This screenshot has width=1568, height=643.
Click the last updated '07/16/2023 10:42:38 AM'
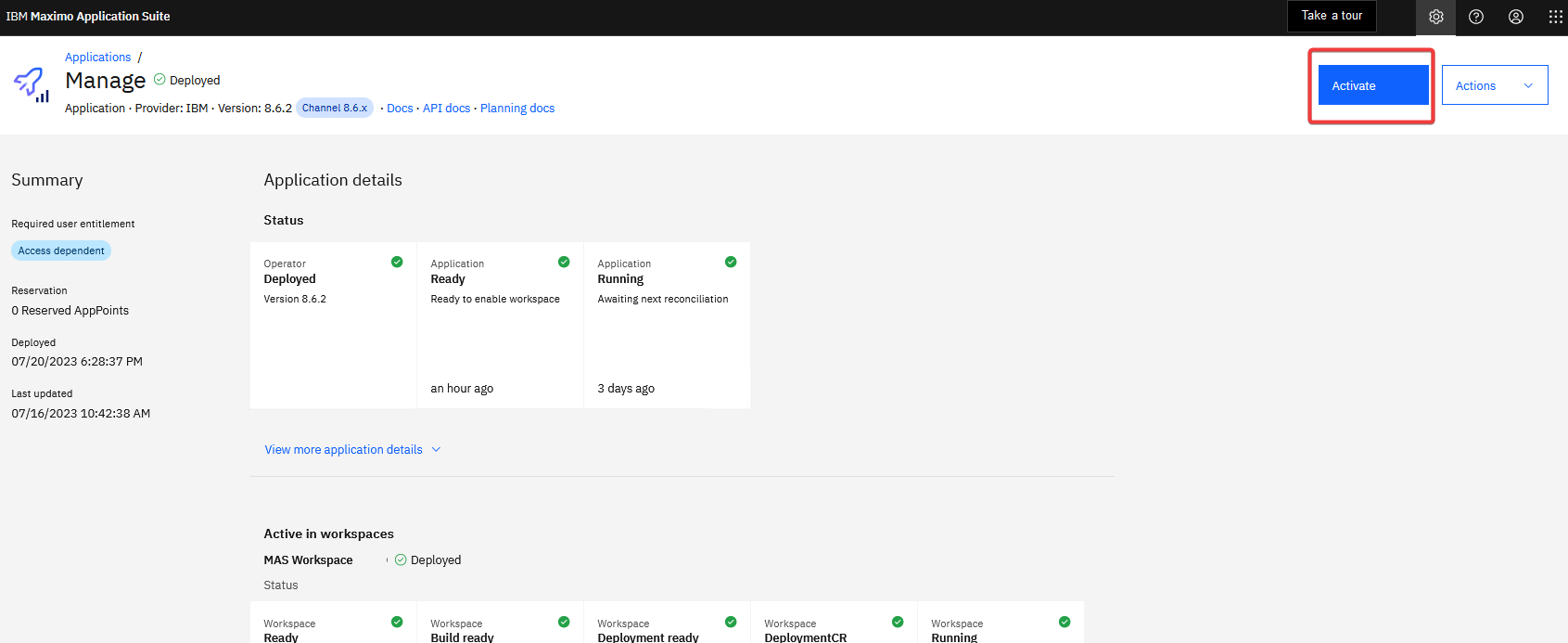pos(81,414)
